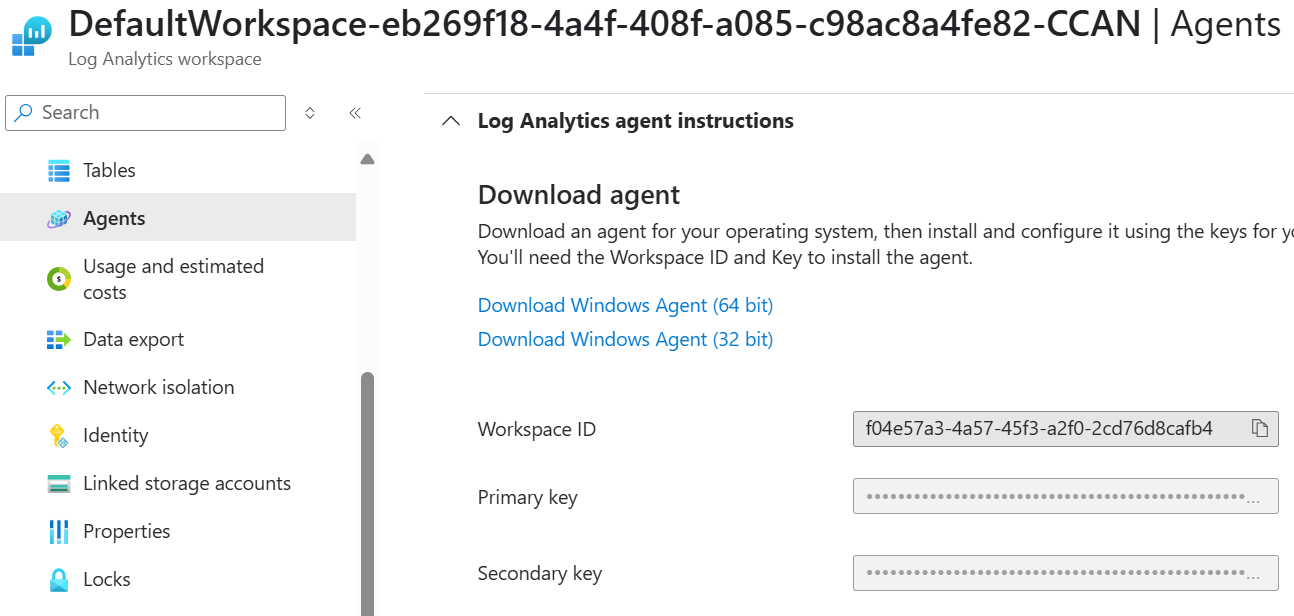The height and width of the screenshot is (616, 1294).
Task: Click the sidebar scroll up arrow
Action: tap(367, 159)
